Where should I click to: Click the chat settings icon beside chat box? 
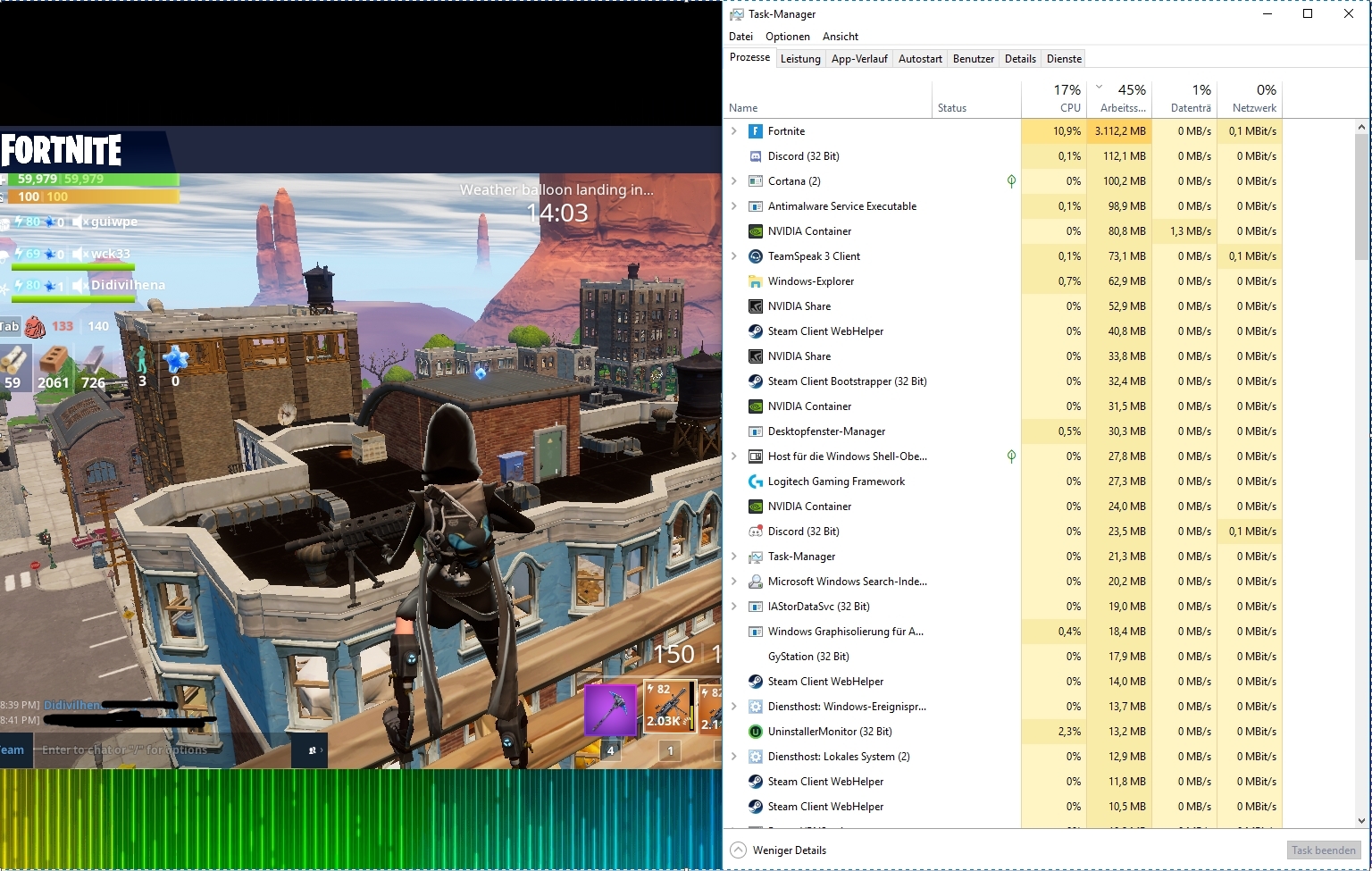point(310,750)
